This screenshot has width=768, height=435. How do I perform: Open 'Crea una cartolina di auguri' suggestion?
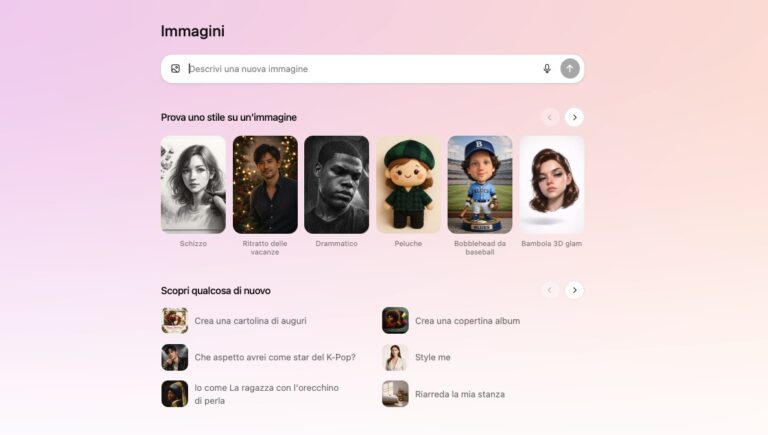[x=250, y=321]
